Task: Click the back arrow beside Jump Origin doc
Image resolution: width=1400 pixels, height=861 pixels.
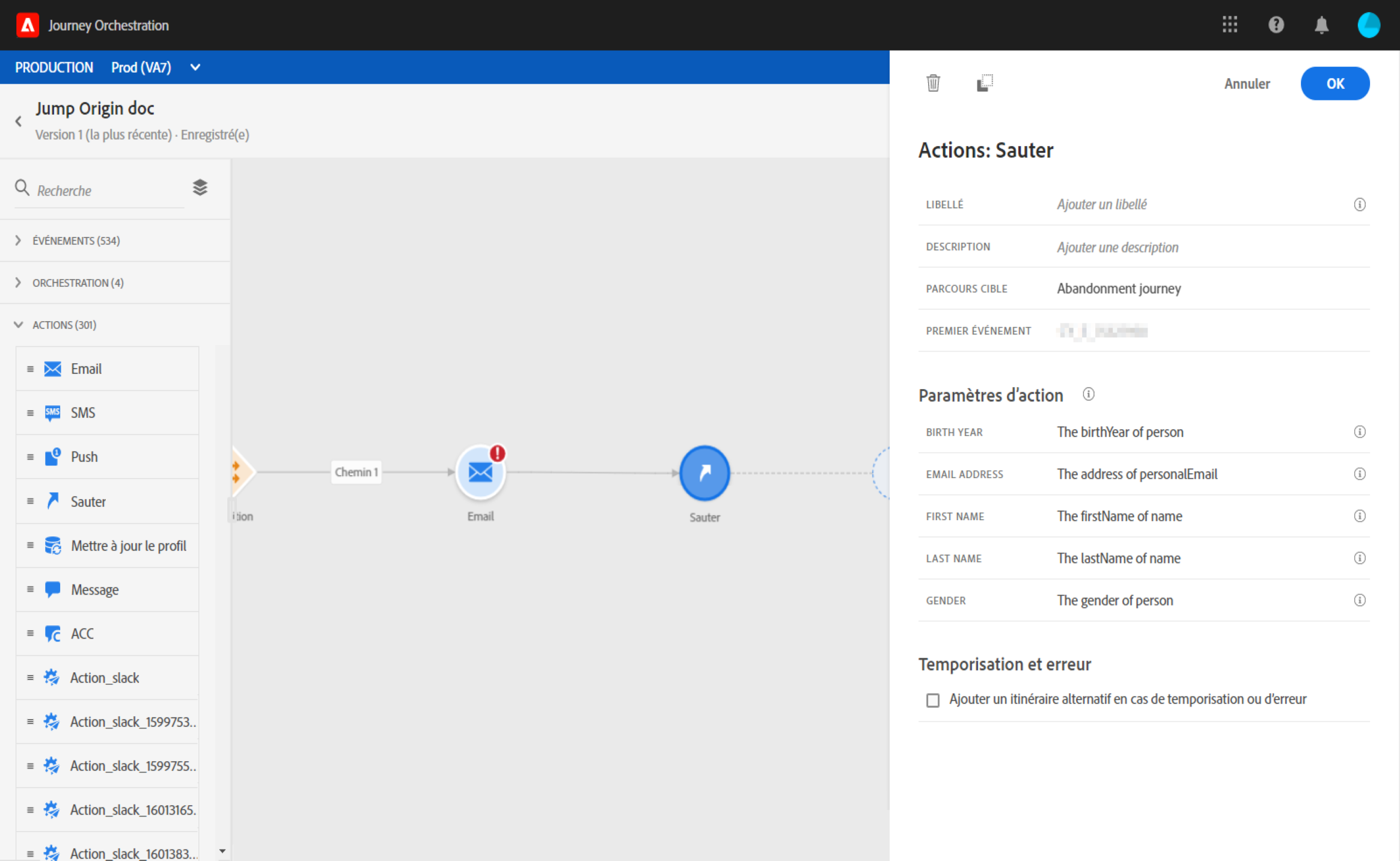Action: coord(19,121)
